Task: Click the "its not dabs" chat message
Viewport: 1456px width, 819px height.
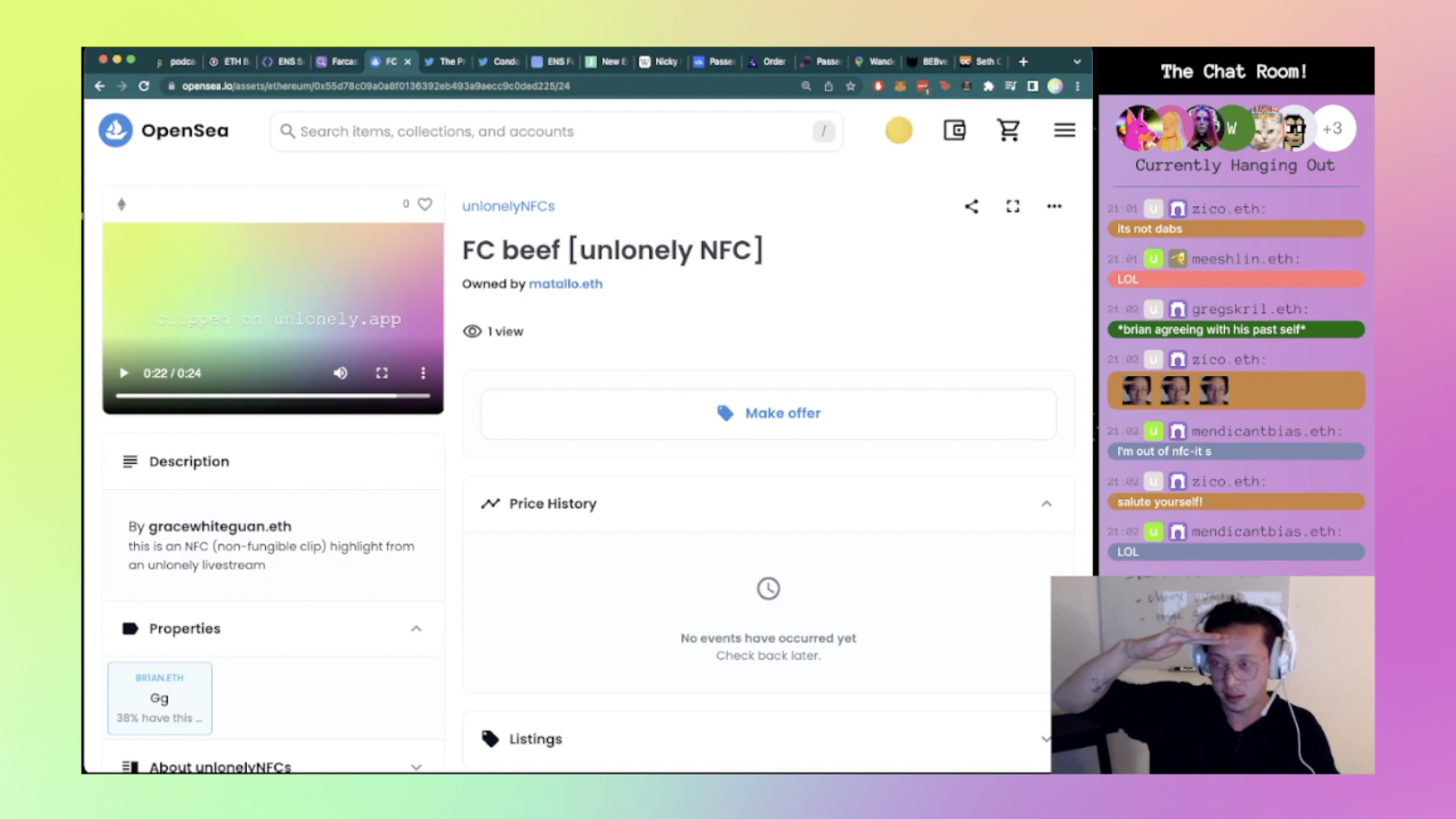Action: (x=1235, y=228)
